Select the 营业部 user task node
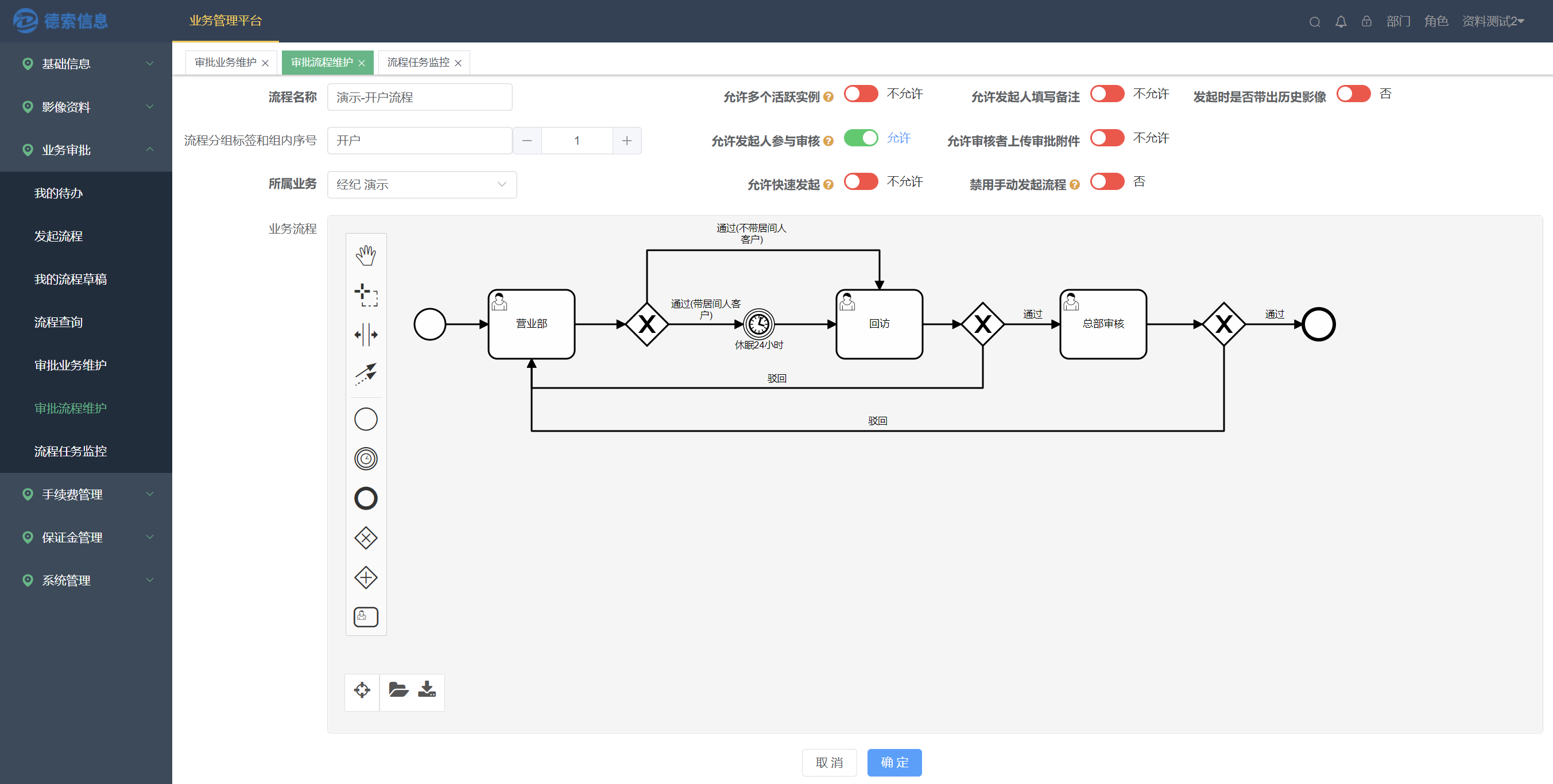This screenshot has width=1553, height=784. click(x=531, y=324)
